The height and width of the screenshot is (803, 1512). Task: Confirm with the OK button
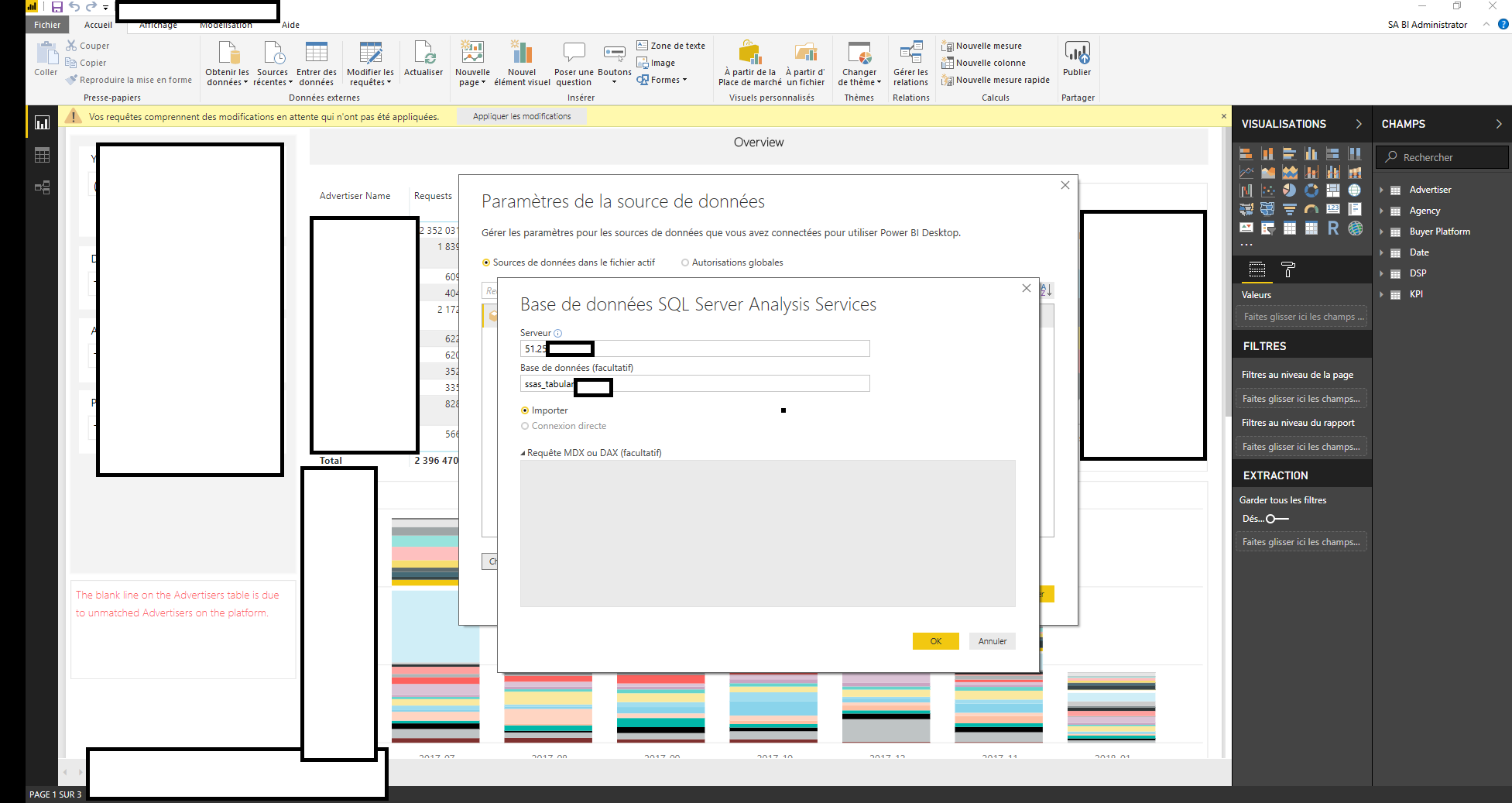[x=935, y=641]
